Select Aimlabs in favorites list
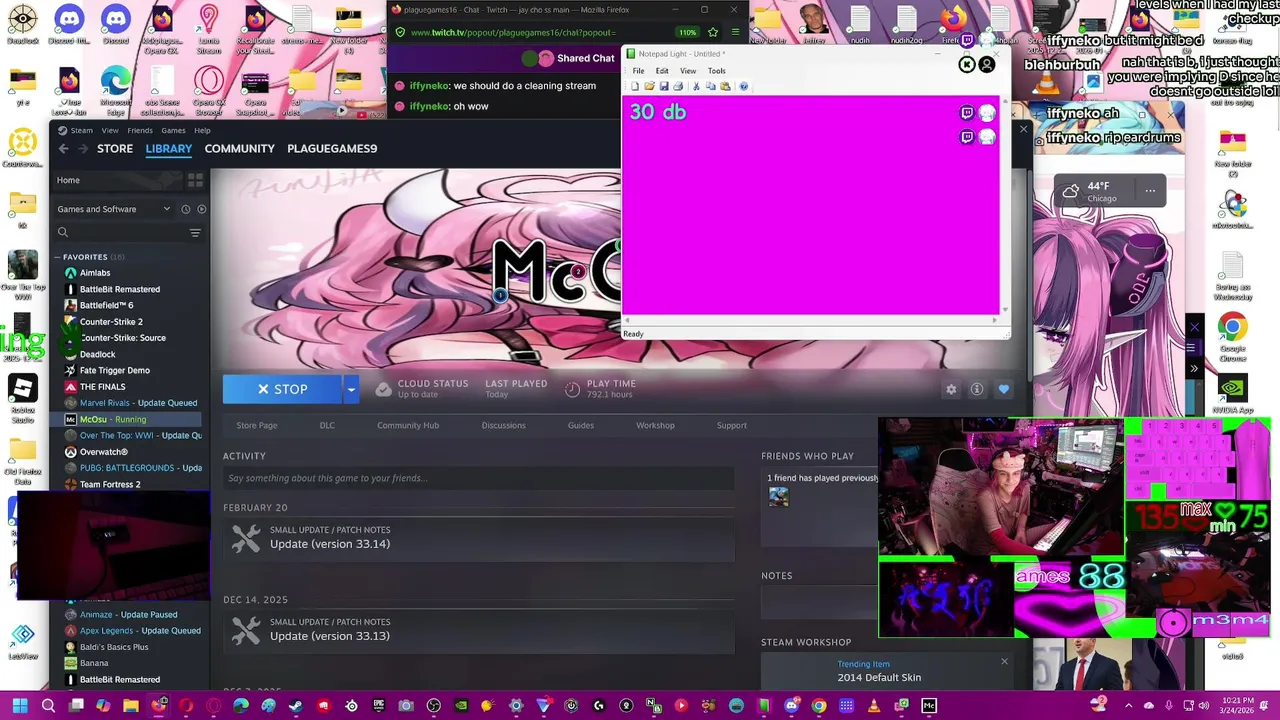Image resolution: width=1280 pixels, height=720 pixels. pos(95,273)
